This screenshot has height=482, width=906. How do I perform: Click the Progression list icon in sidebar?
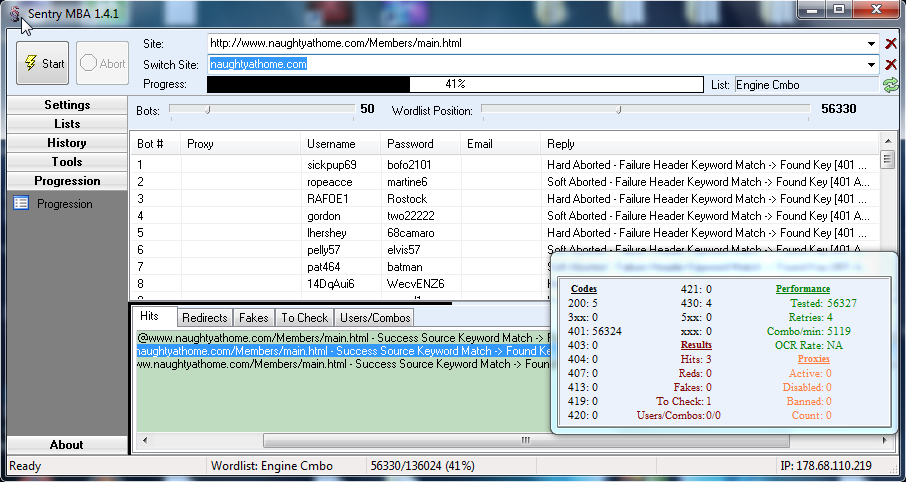pyautogui.click(x=21, y=204)
